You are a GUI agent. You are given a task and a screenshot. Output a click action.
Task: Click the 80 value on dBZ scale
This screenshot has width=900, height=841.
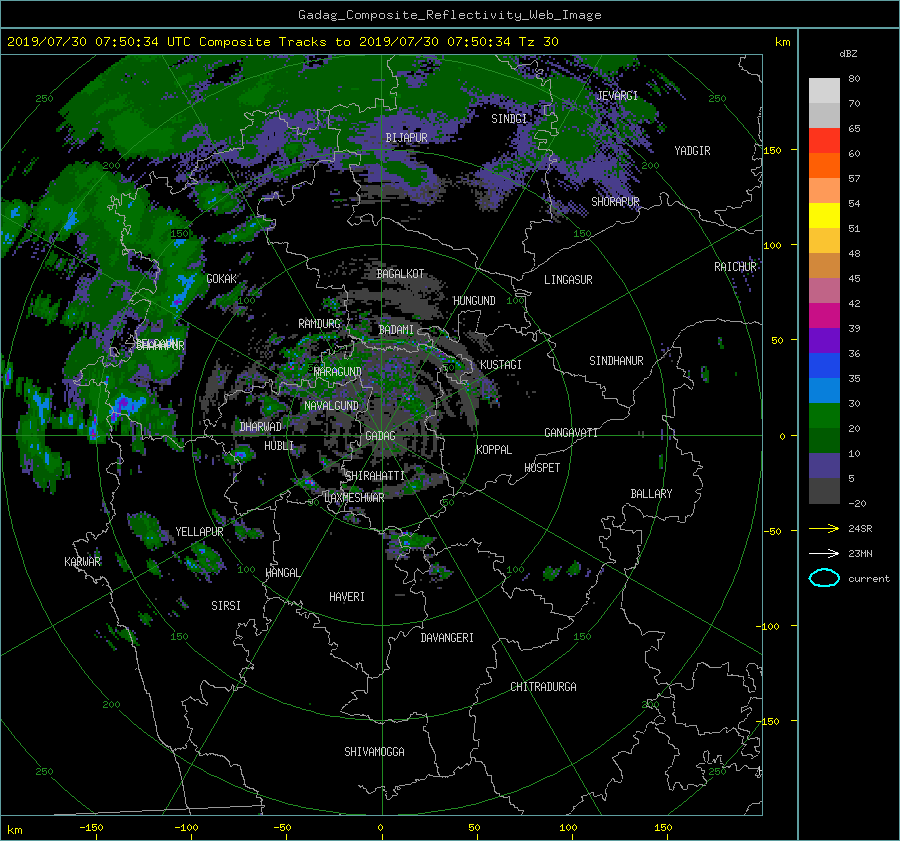(x=854, y=79)
